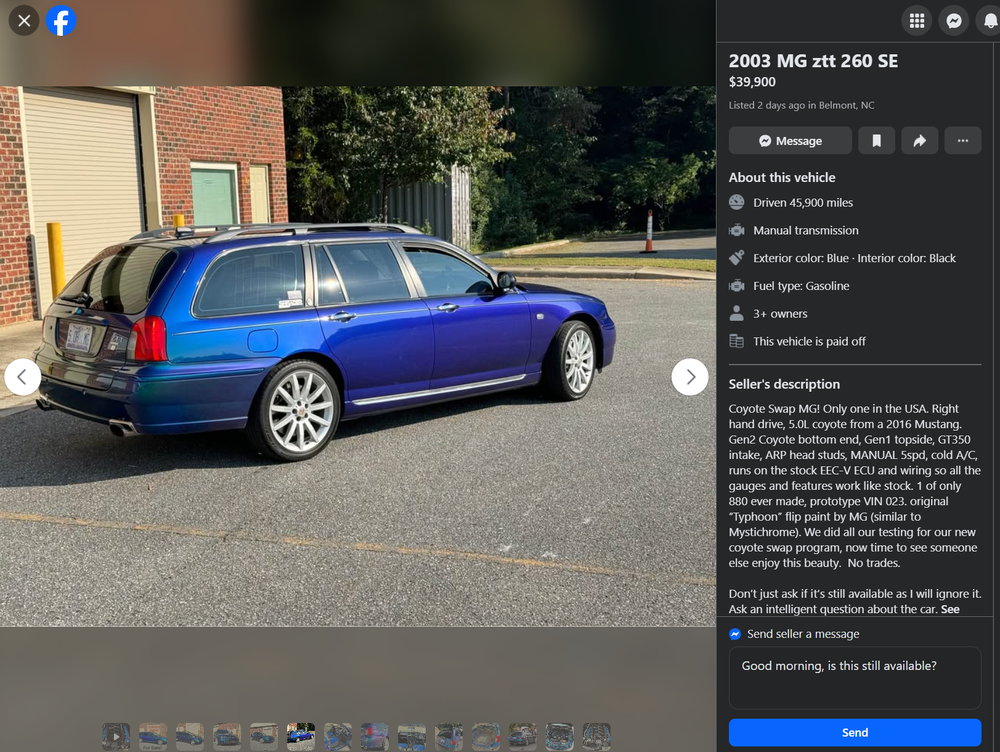Select the second photo thumbnail
1000x752 pixels.
pos(153,737)
